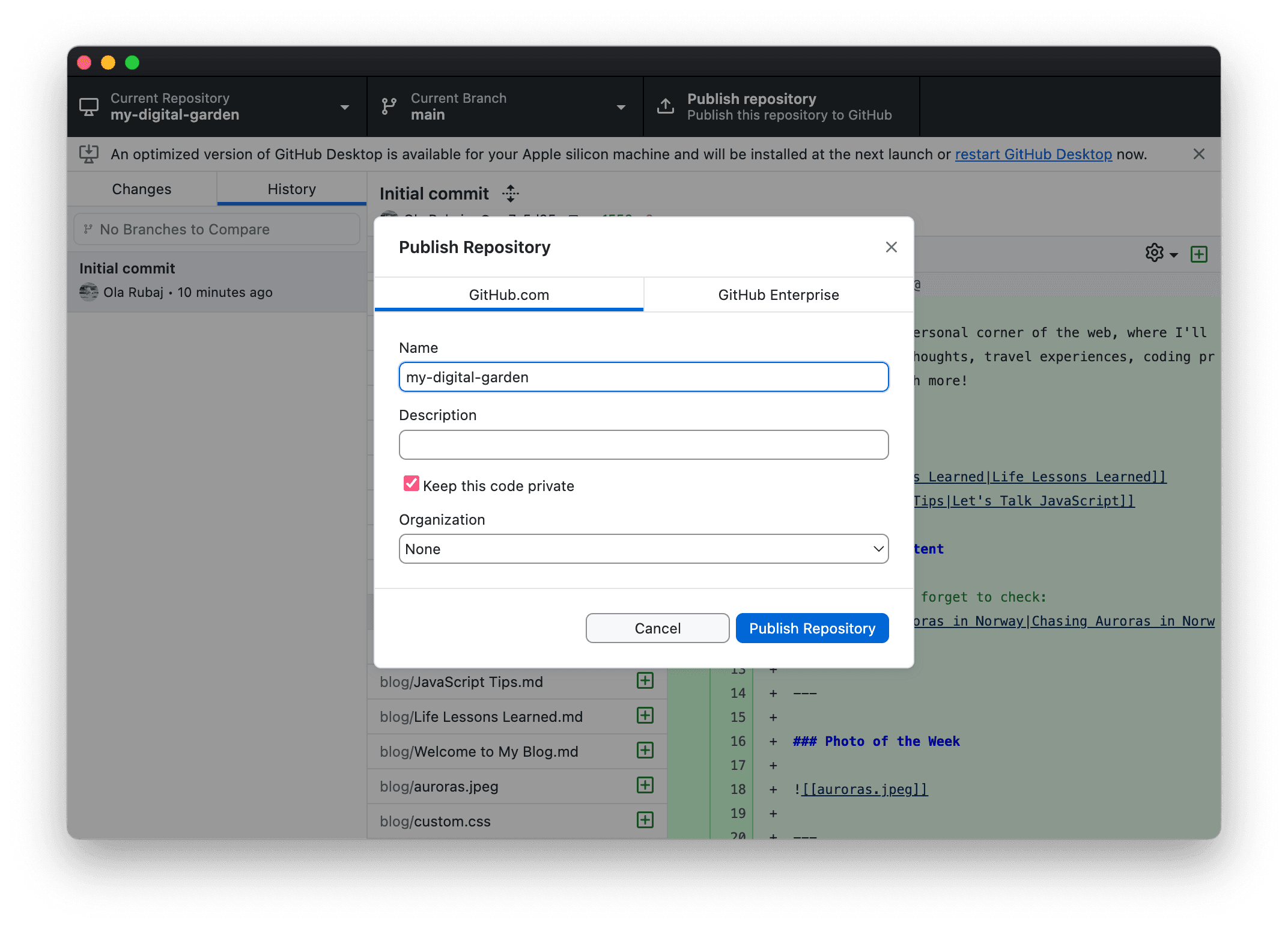Click the Cancel button
The height and width of the screenshot is (928, 1288).
point(658,628)
